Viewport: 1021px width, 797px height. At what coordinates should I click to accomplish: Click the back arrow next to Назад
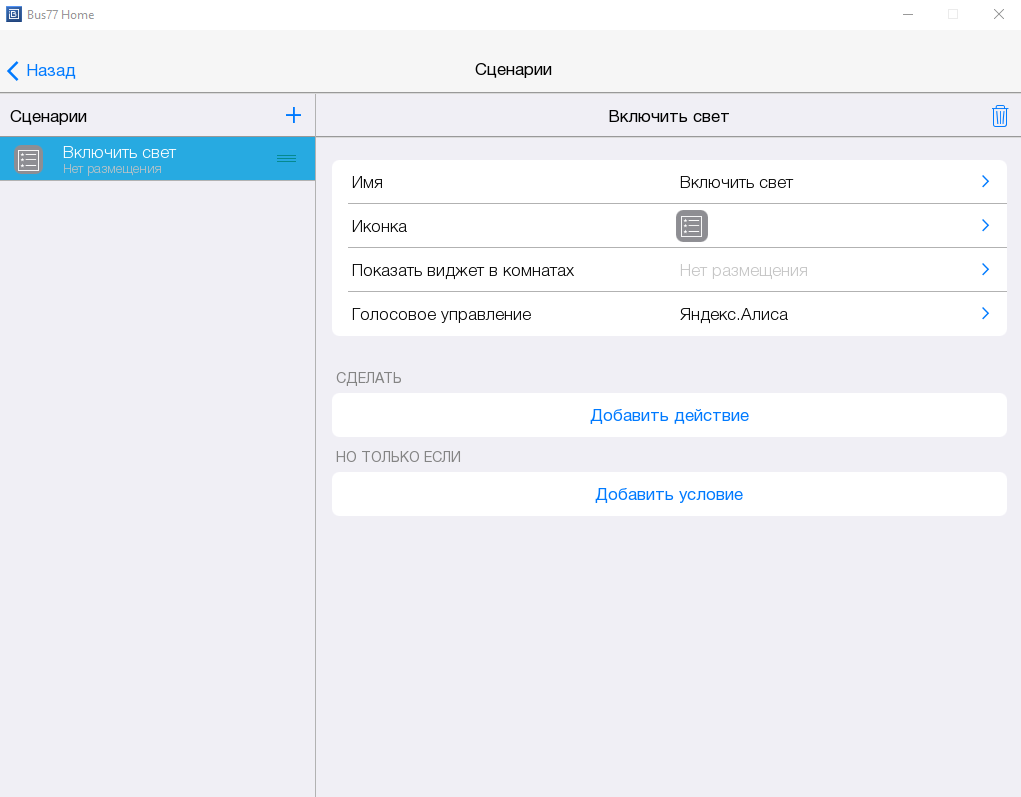(x=13, y=70)
